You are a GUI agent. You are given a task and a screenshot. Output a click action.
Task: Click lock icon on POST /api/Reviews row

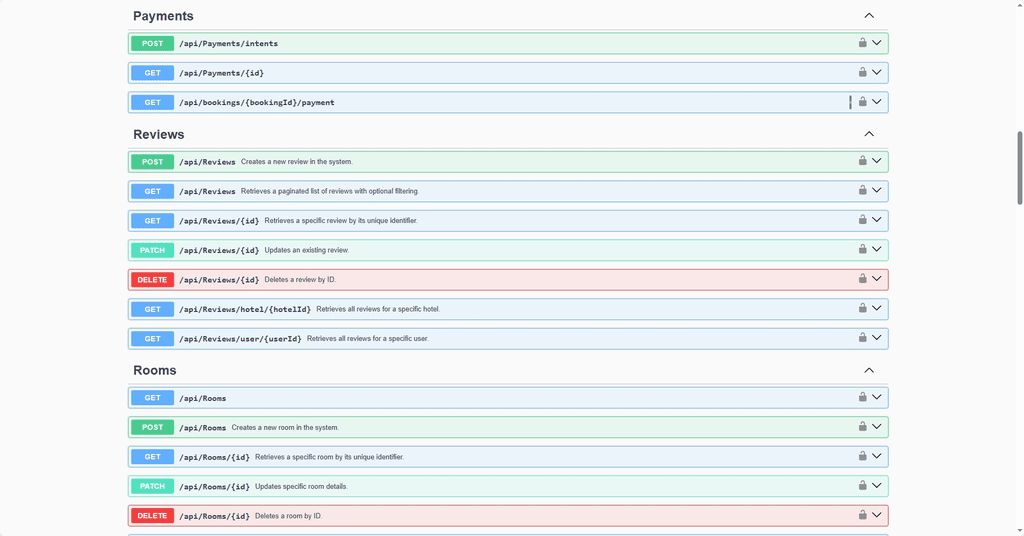coord(862,161)
